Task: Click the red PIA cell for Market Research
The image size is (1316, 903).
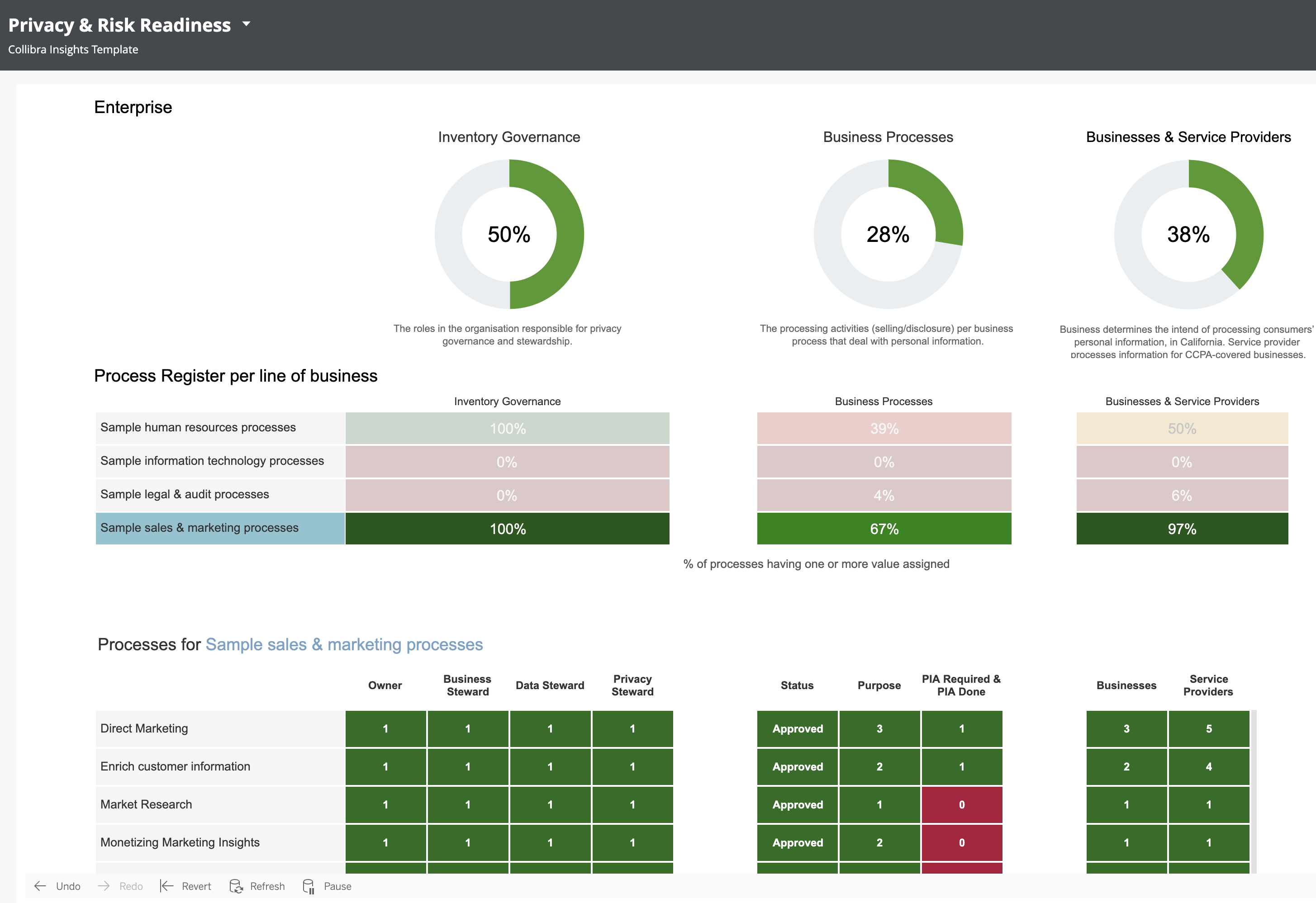Action: 961,804
